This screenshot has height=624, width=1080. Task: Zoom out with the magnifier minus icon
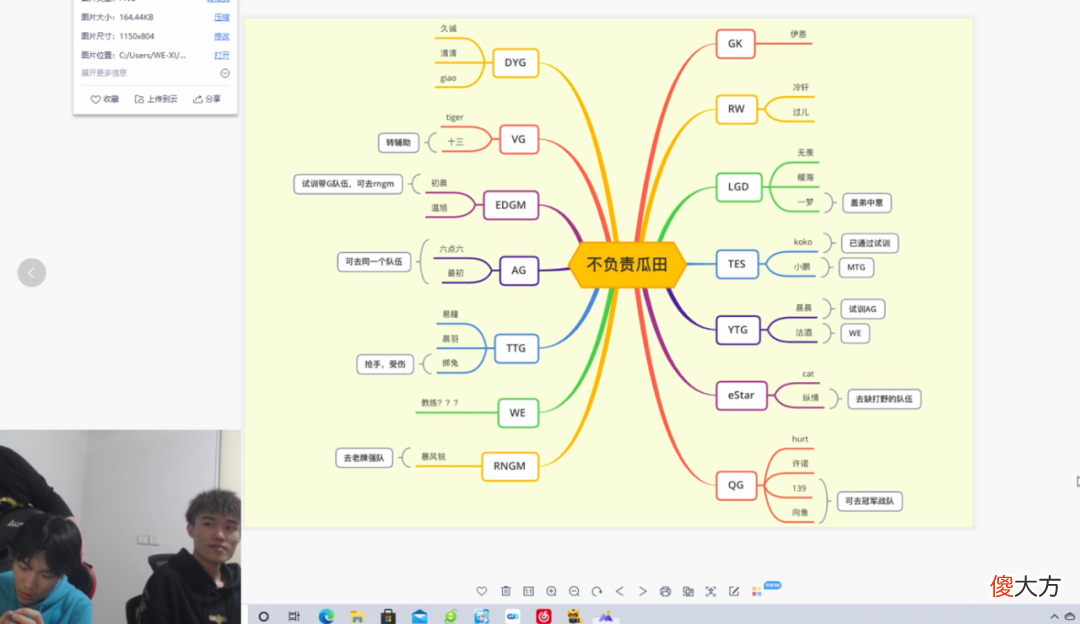[574, 591]
